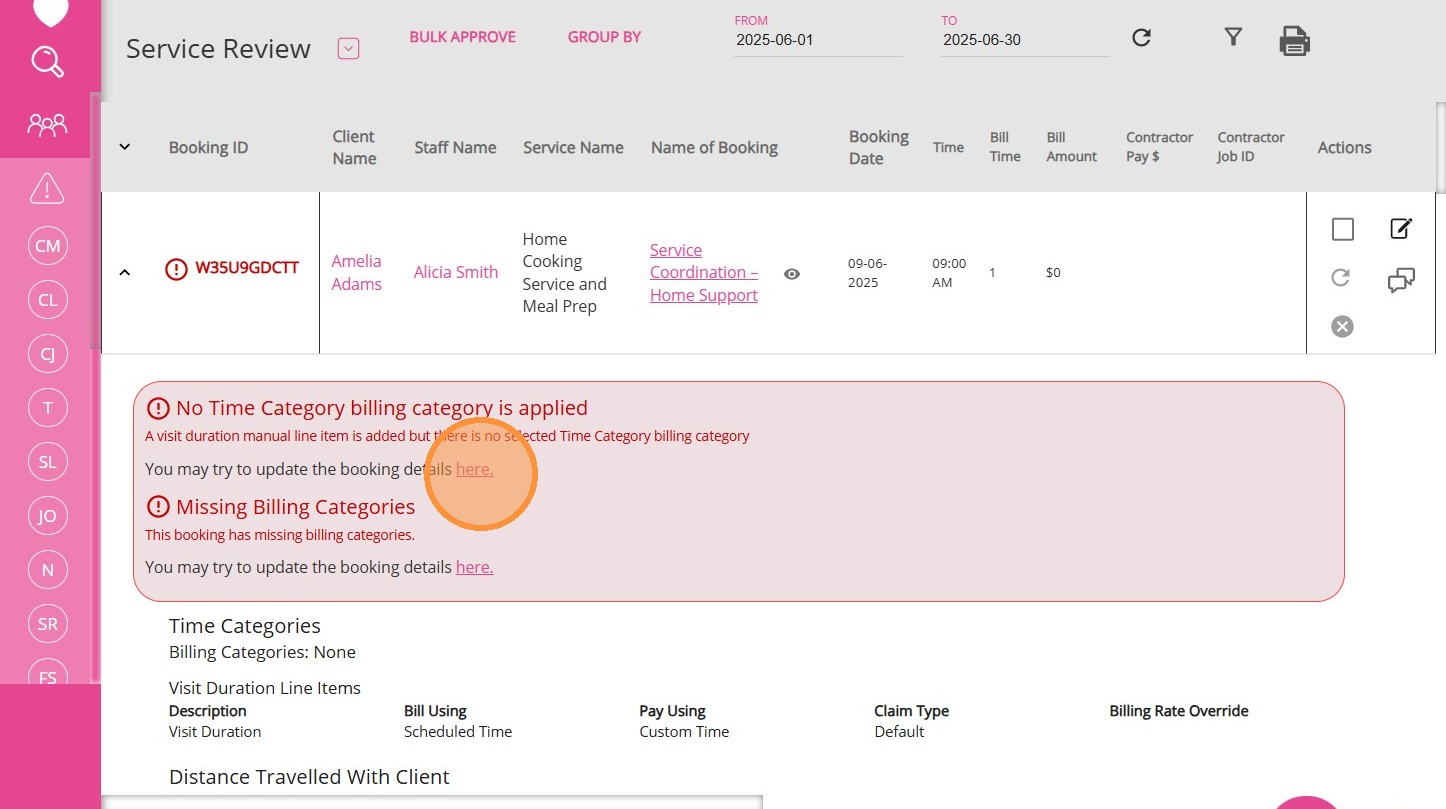This screenshot has width=1446, height=809.
Task: Click the printer icon
Action: 1294,41
